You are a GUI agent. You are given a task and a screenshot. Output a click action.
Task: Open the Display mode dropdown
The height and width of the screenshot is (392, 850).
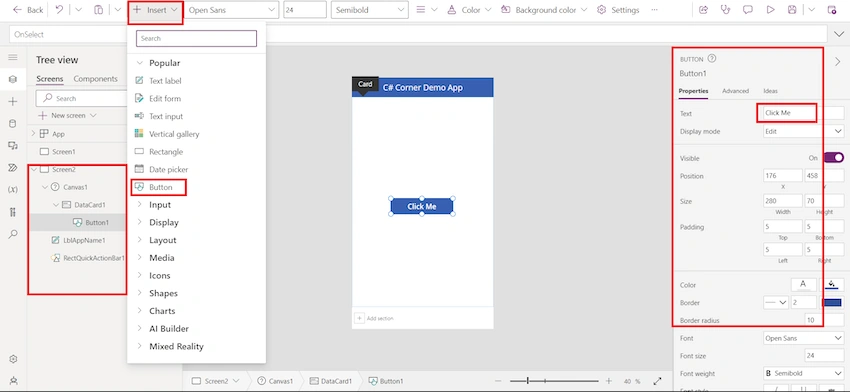(803, 131)
